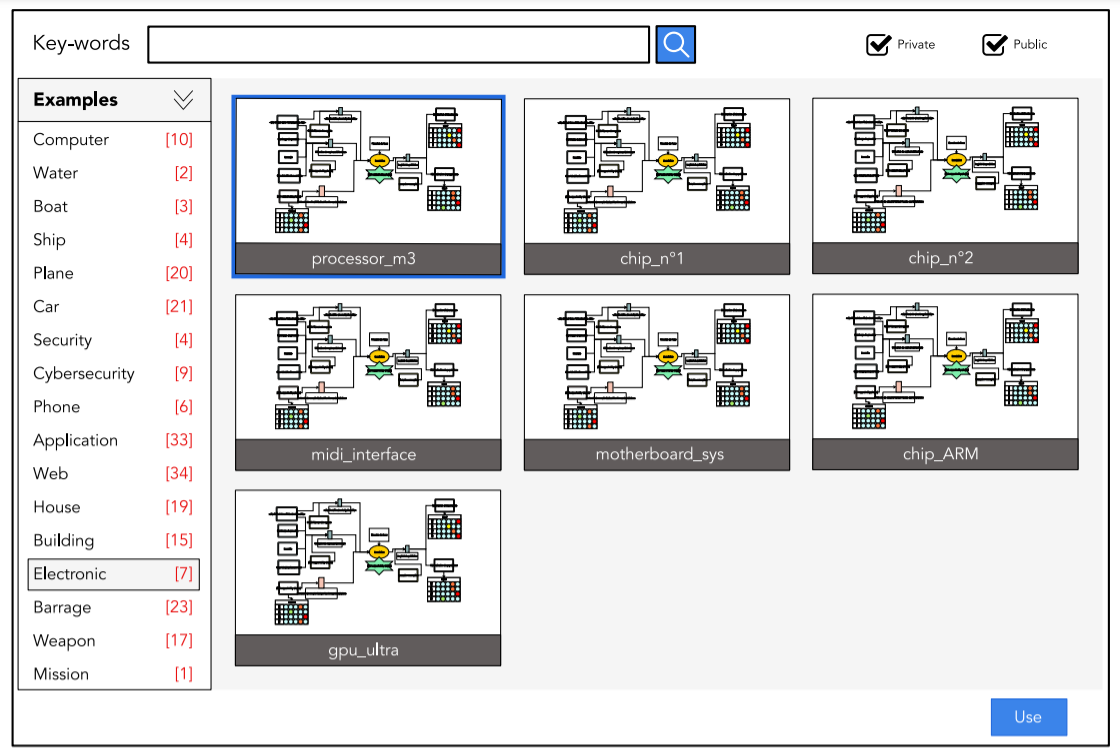
Task: Choose the Application category
Action: click(114, 440)
